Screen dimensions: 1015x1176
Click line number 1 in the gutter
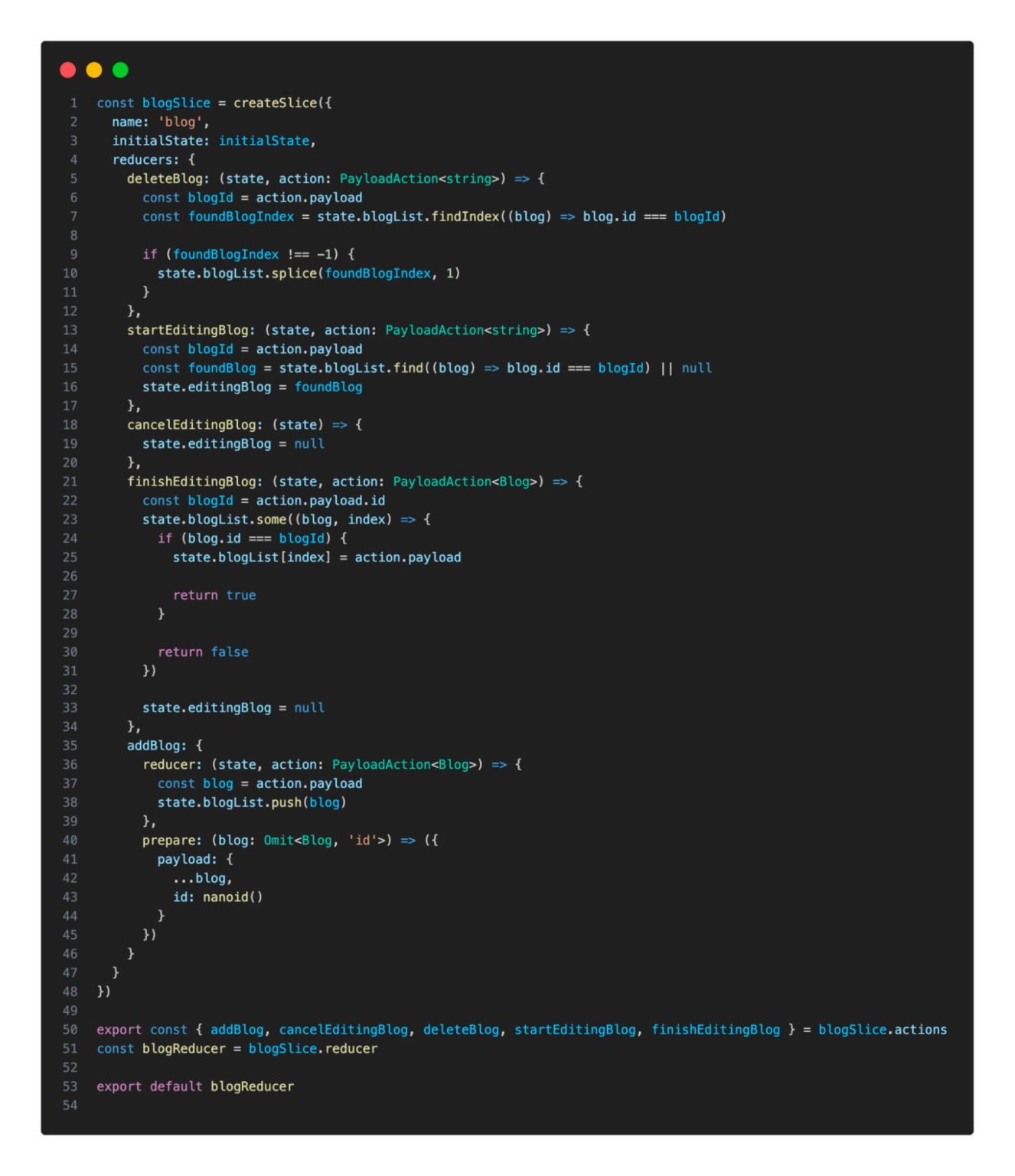coord(73,103)
